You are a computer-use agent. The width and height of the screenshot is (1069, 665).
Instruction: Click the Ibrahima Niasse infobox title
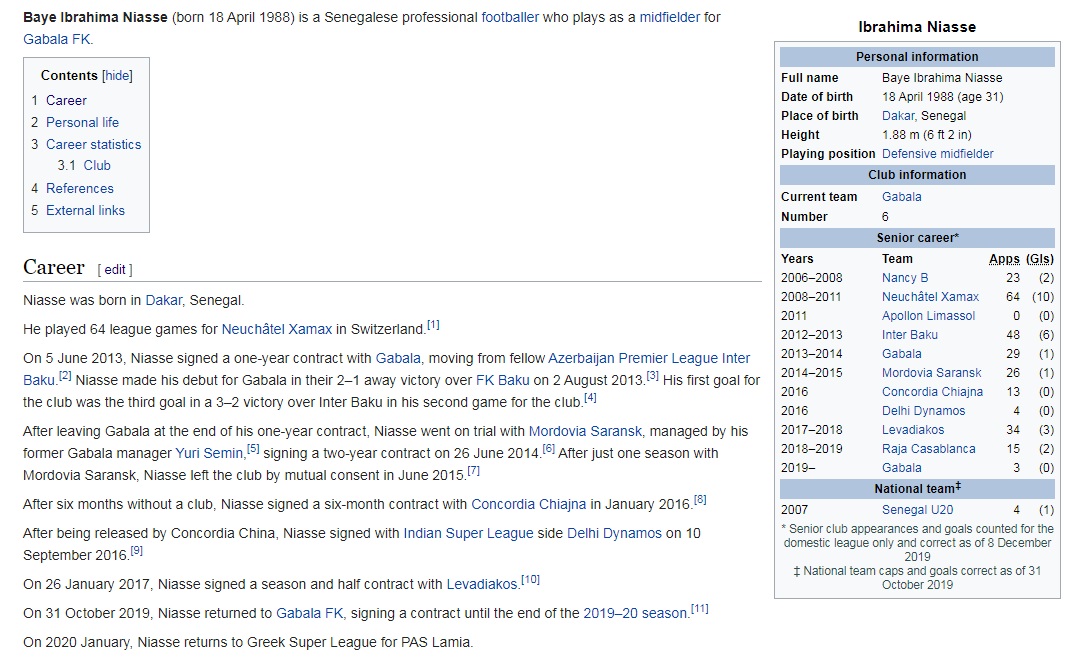(917, 27)
